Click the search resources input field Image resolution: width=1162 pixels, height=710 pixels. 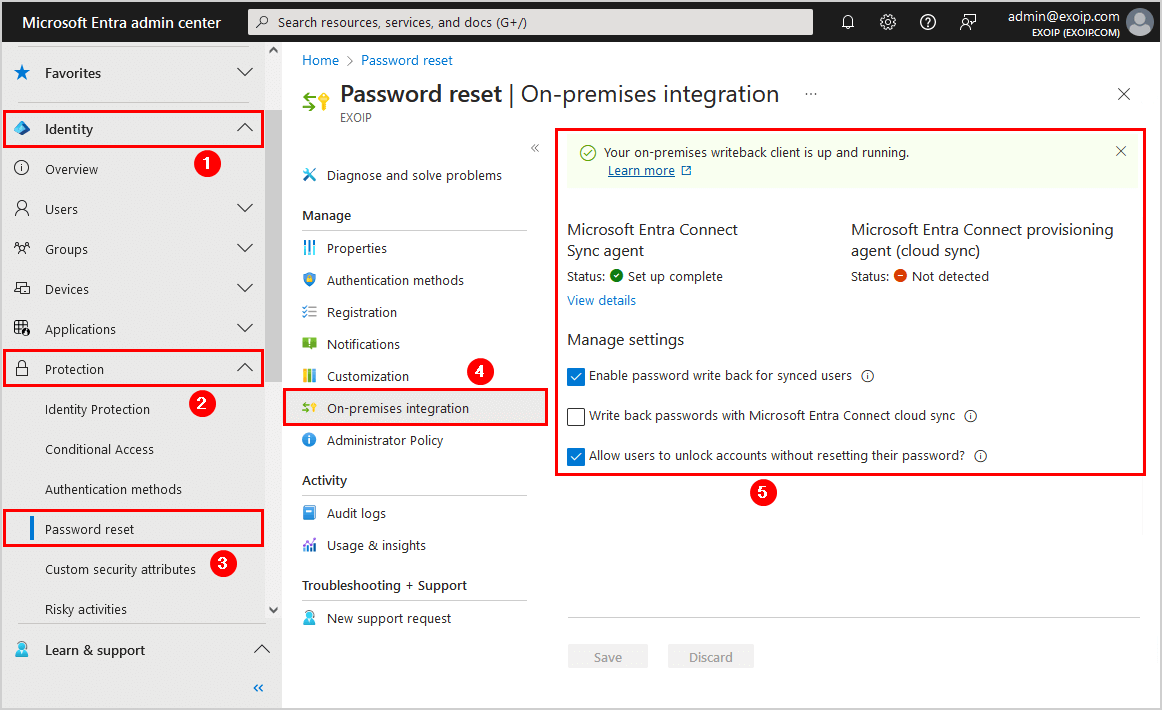point(530,22)
